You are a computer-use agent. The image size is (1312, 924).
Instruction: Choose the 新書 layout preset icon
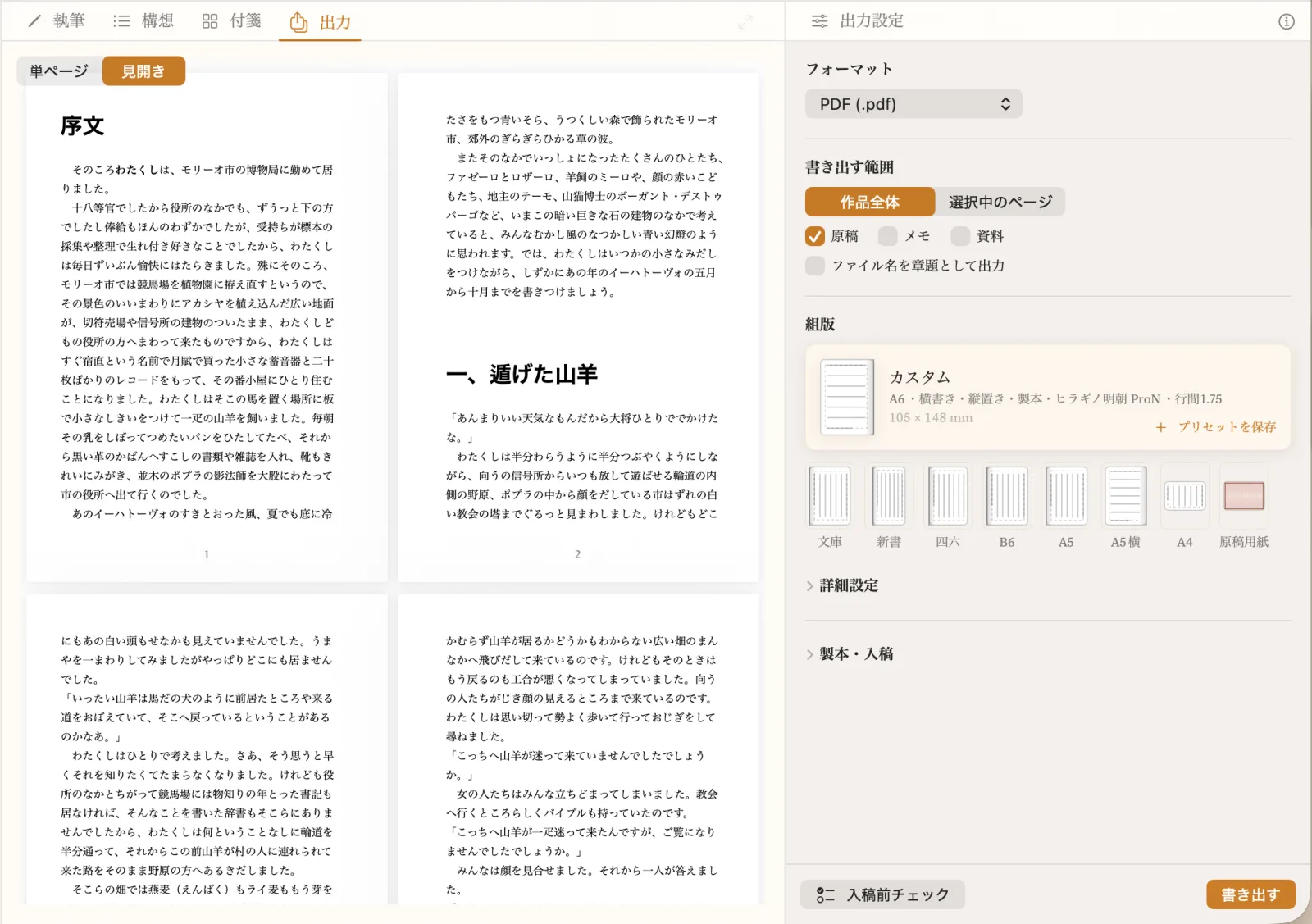tap(889, 496)
